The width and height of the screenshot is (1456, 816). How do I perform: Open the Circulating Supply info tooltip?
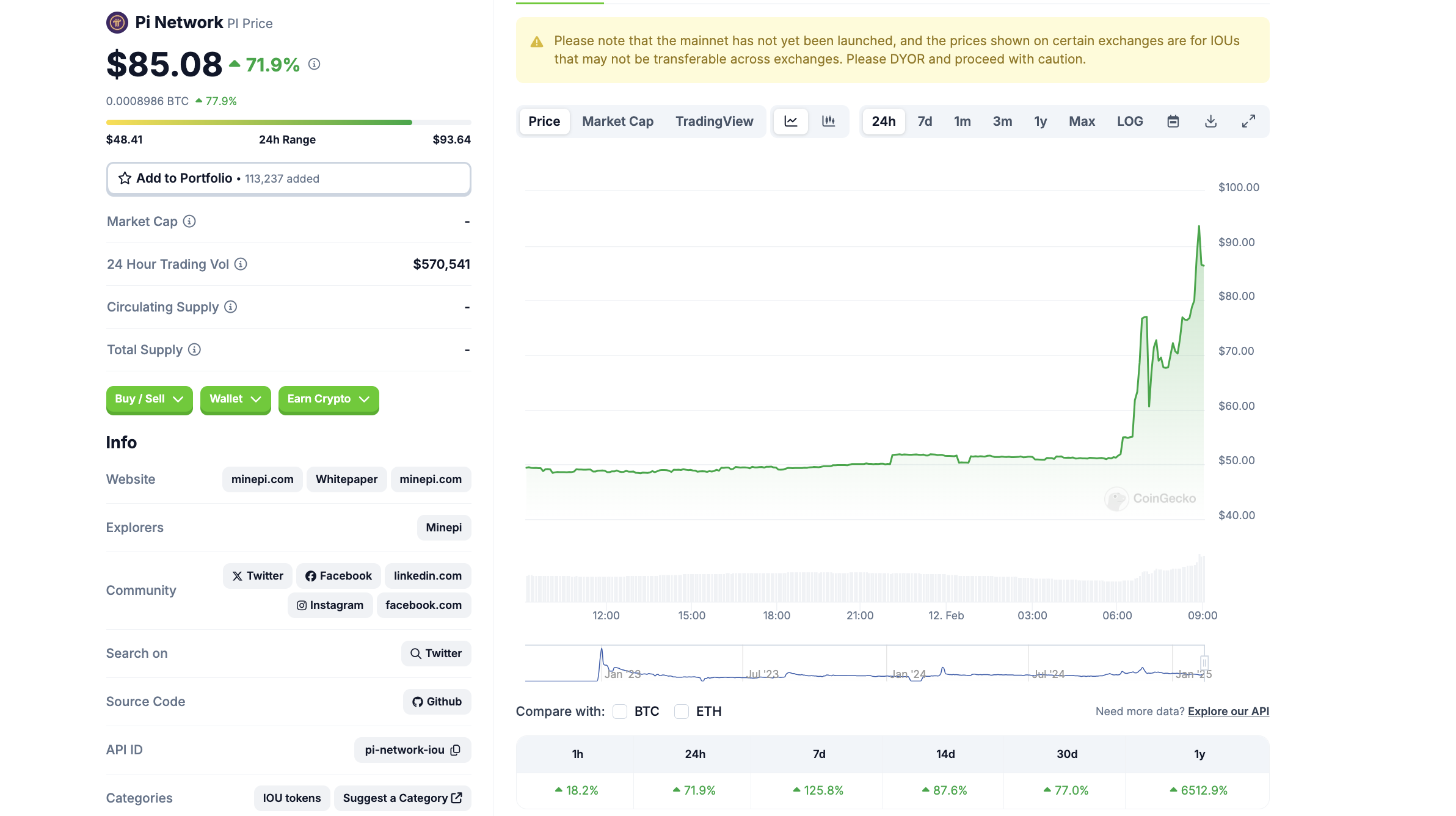tap(230, 307)
